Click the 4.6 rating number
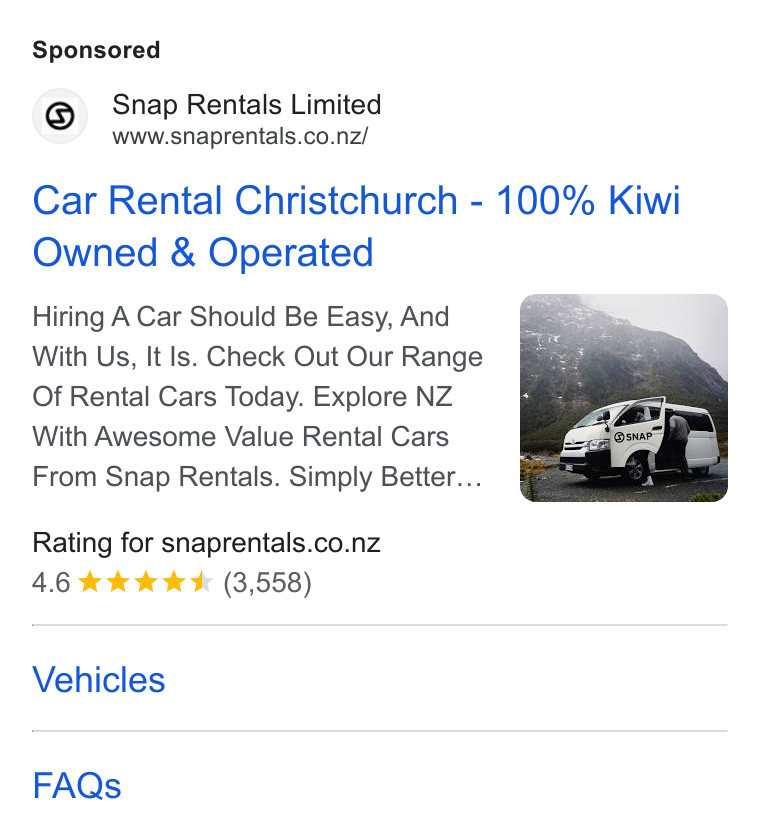The image size is (760, 836). click(51, 582)
